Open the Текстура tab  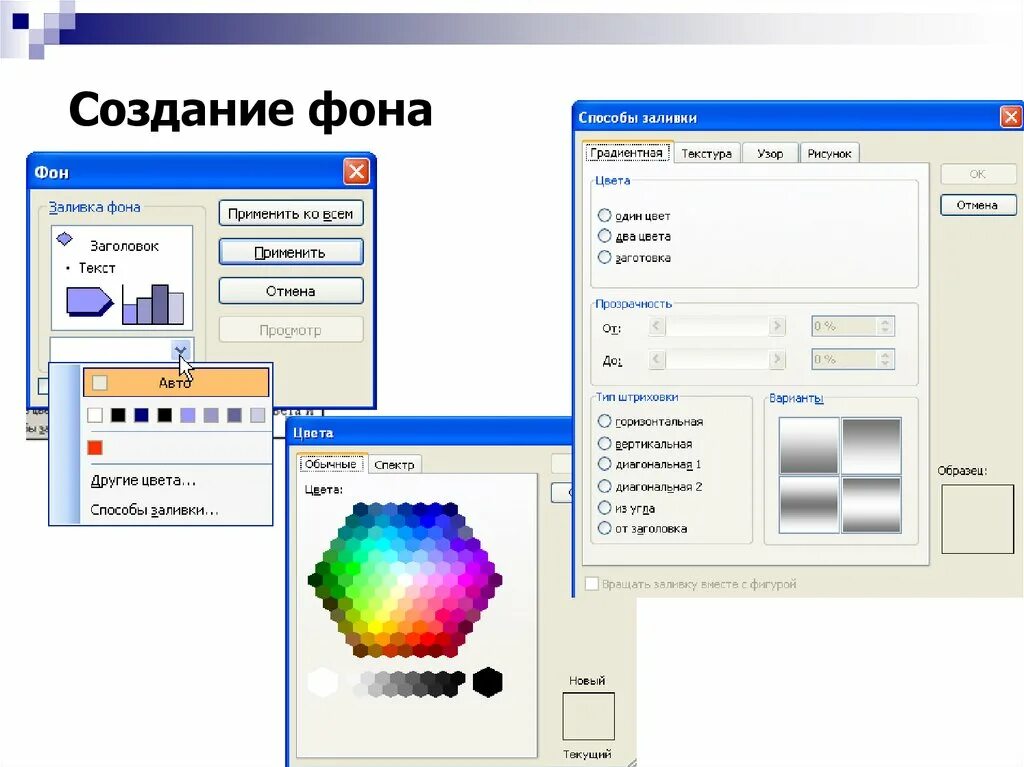point(707,154)
